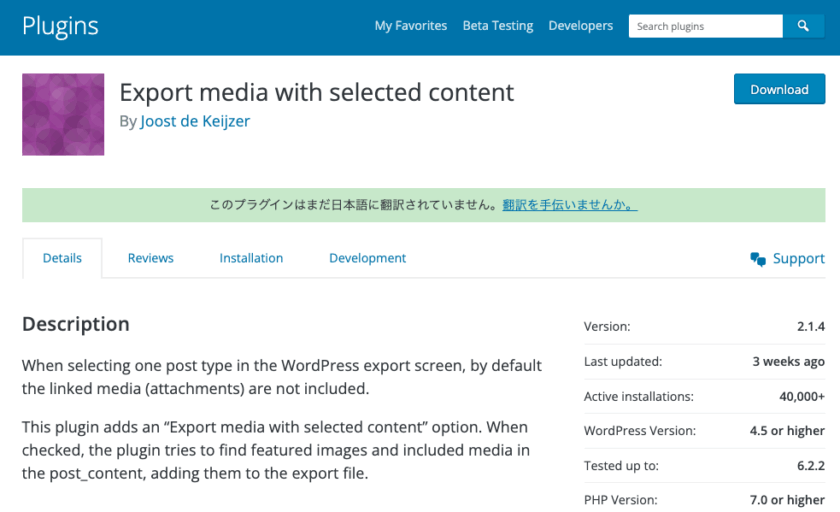Click the 'Export media with selected content' title

coord(317,93)
